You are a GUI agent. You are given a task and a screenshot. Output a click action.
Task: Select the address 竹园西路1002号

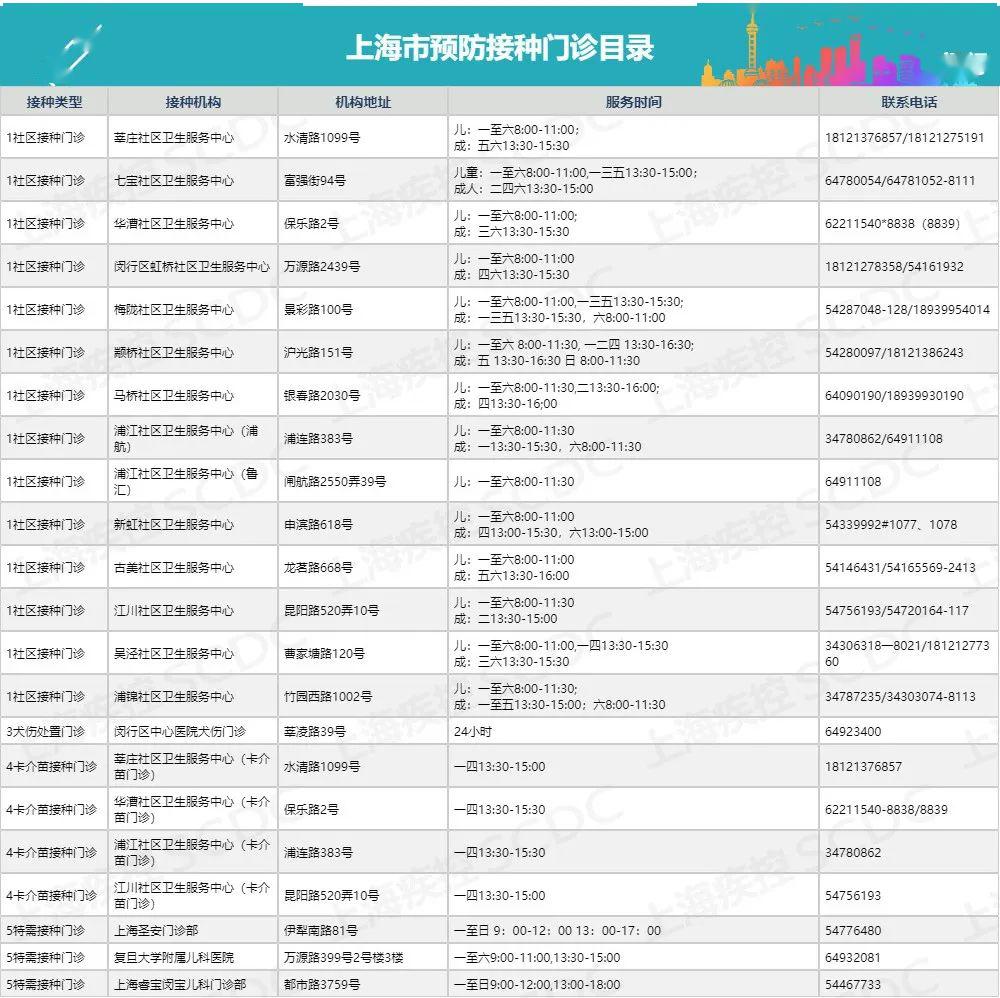[x=328, y=696]
